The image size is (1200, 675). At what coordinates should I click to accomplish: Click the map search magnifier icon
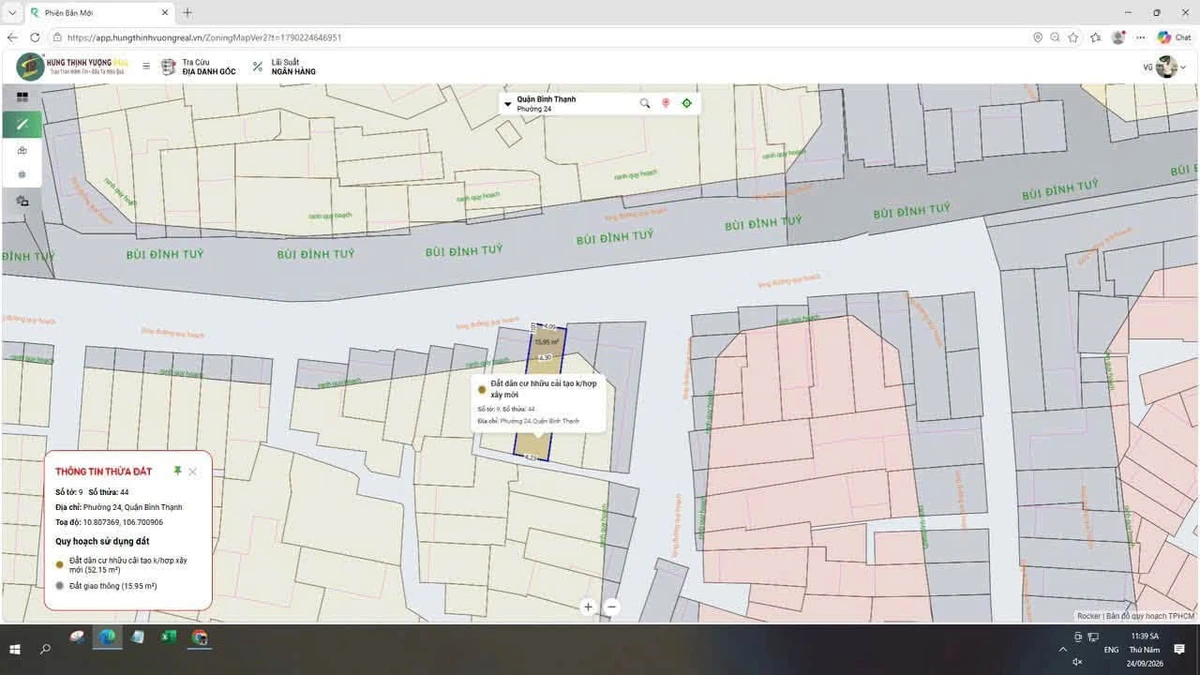[645, 103]
